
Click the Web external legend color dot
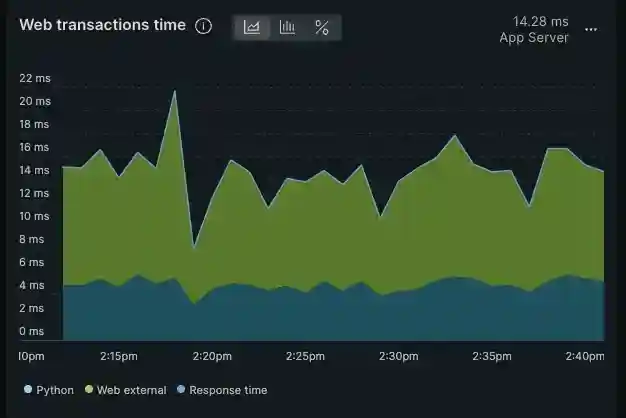[89, 389]
